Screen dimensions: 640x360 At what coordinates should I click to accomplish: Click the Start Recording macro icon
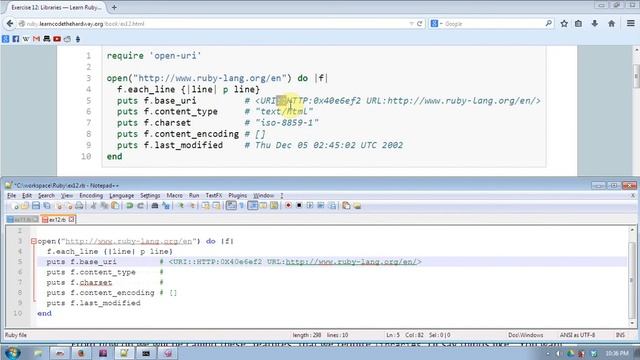(289, 206)
